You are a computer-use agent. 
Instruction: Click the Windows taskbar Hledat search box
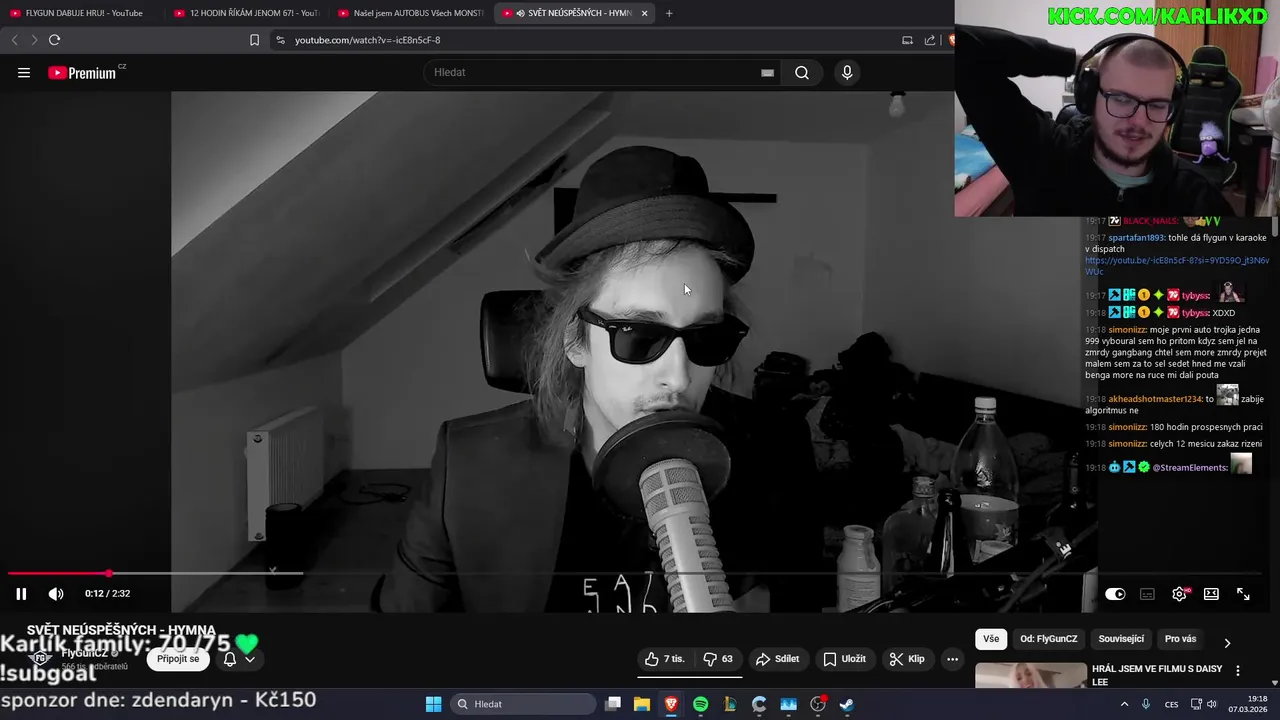tap(523, 704)
